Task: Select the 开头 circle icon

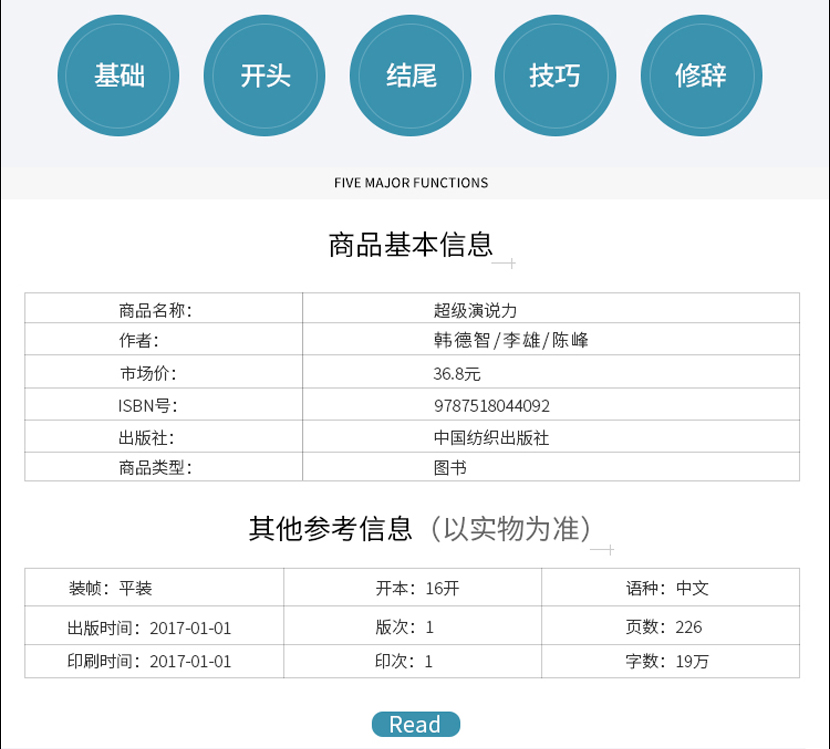Action: pos(265,76)
